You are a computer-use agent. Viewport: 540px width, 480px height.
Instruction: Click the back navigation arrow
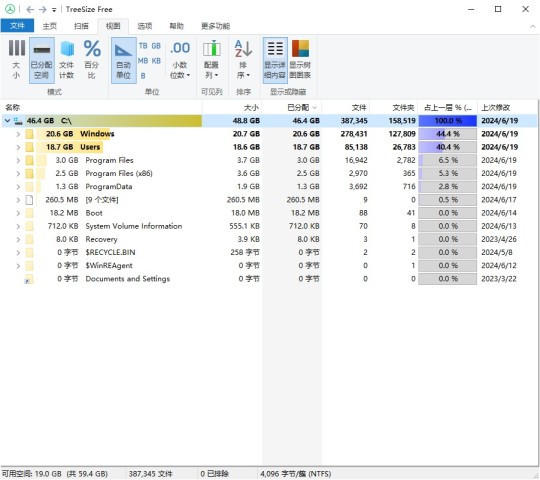30,9
